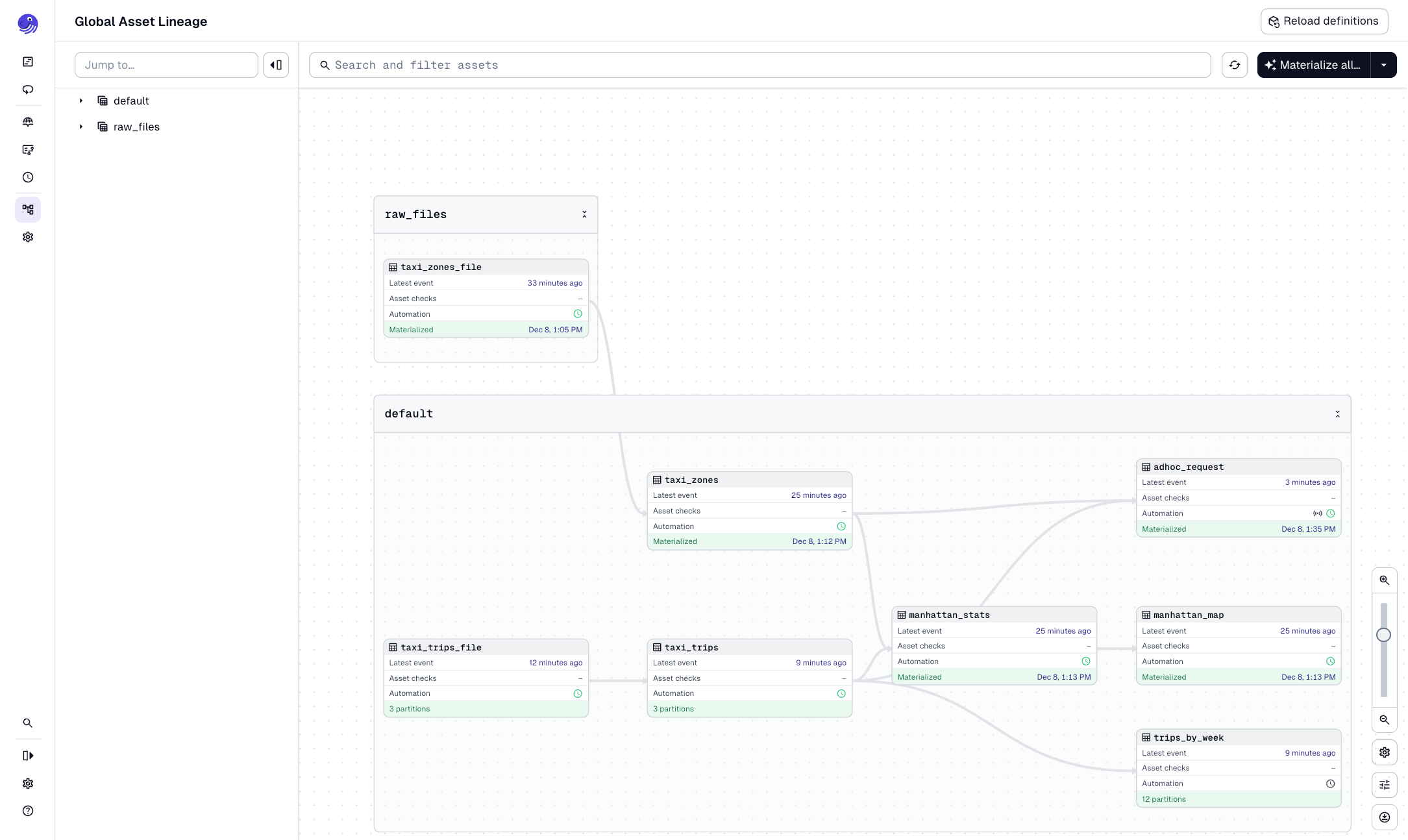Click the Materialize all button
The image size is (1408, 840).
point(1313,65)
